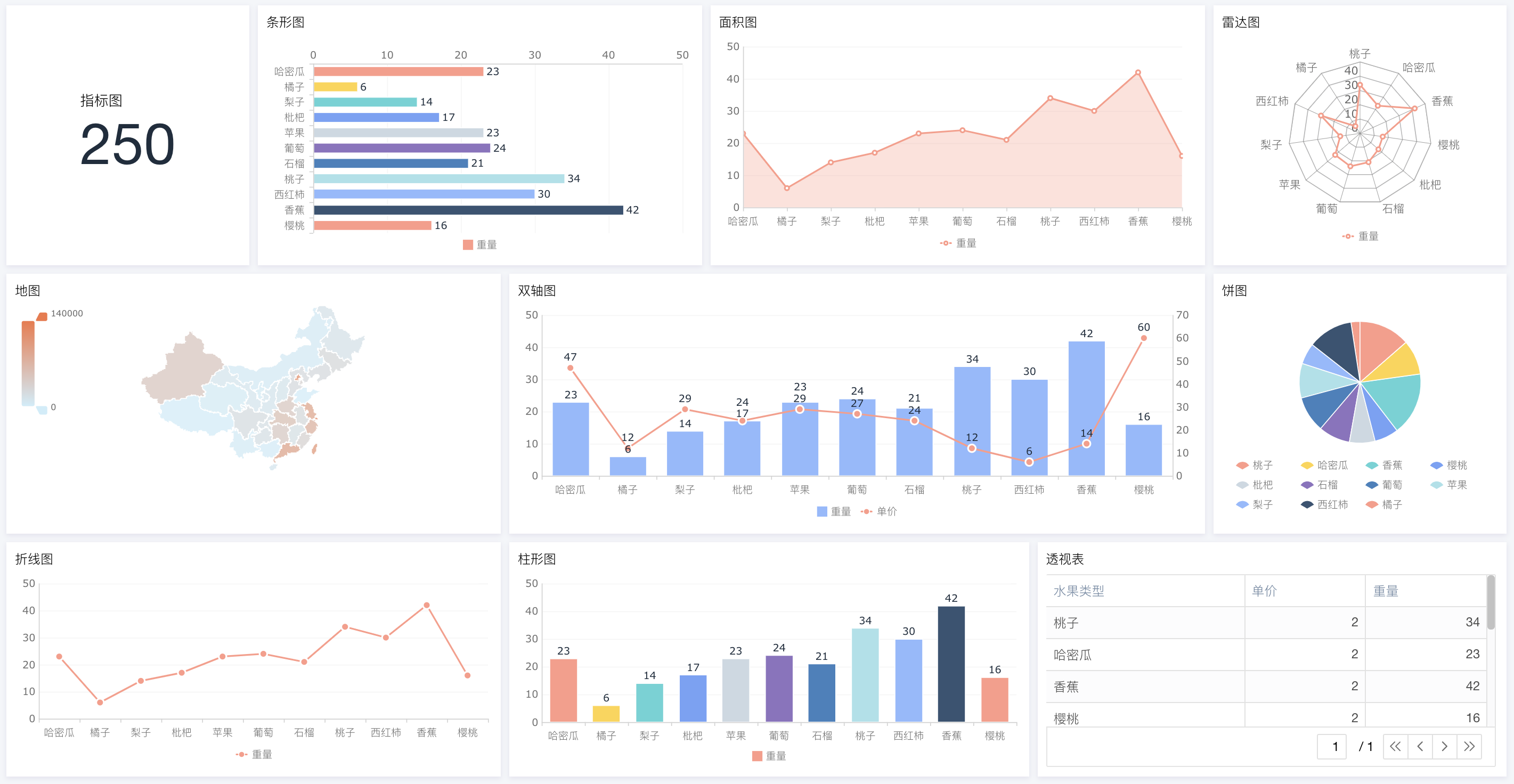Click the map color scale top handle

coord(42,317)
